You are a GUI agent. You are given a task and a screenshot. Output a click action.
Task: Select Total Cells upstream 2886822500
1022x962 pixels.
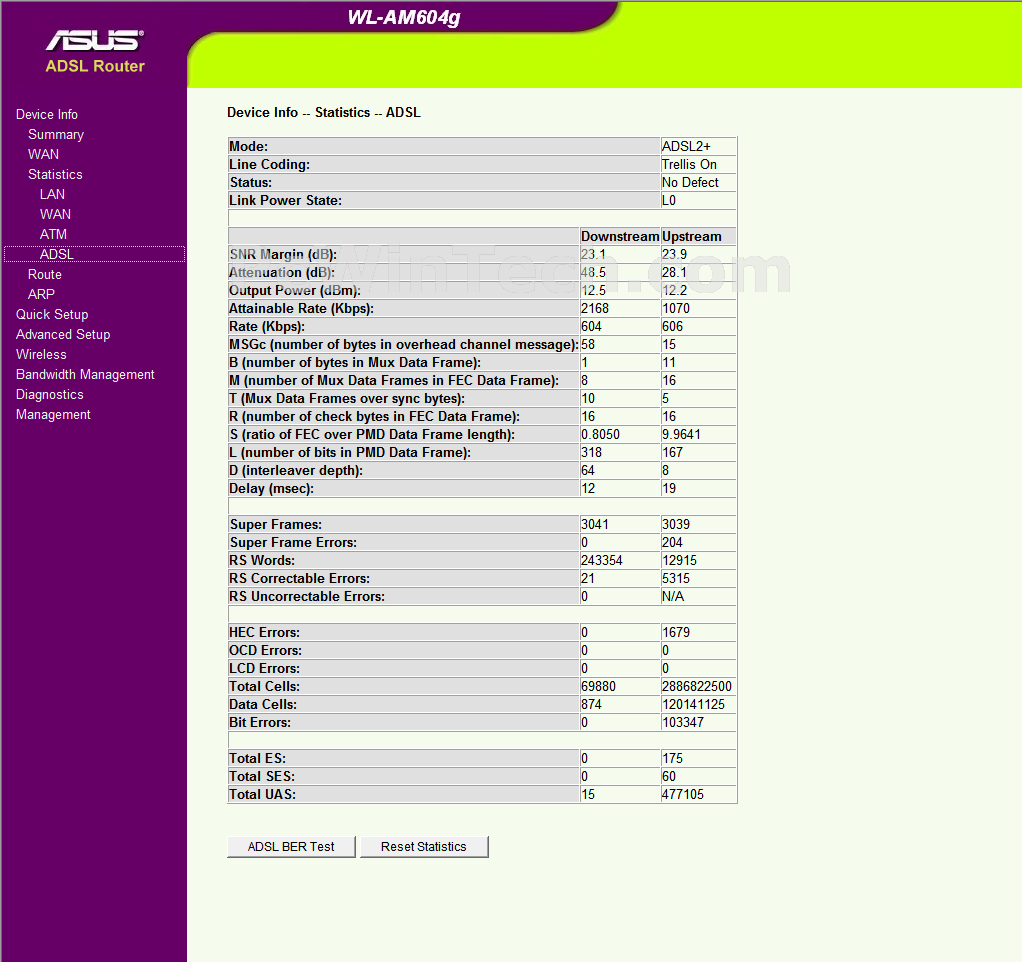coord(697,687)
